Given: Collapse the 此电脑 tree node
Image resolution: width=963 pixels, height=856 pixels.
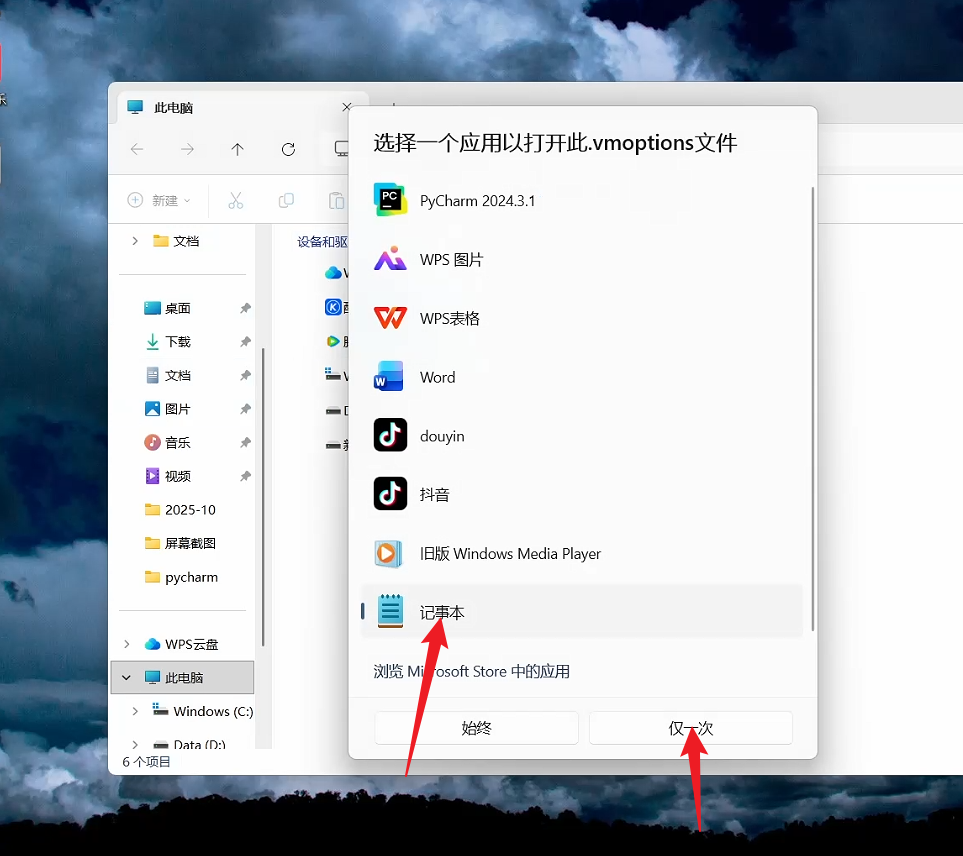Looking at the screenshot, I should (x=127, y=678).
